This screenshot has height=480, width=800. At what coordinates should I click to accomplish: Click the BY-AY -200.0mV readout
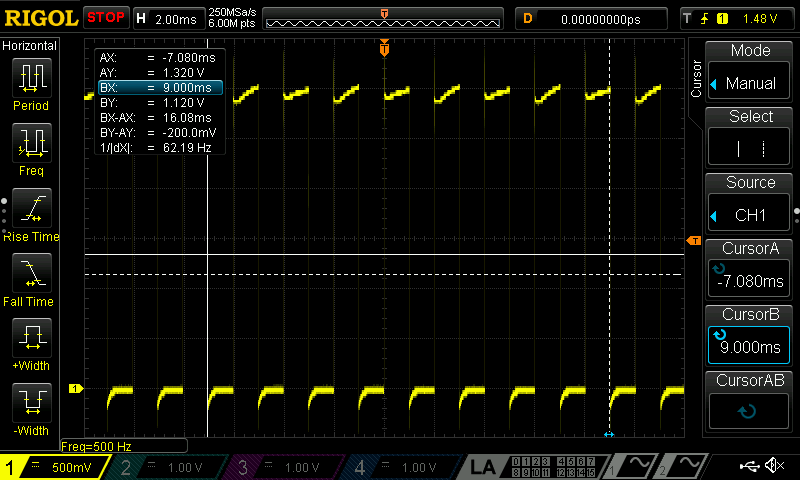pyautogui.click(x=158, y=133)
